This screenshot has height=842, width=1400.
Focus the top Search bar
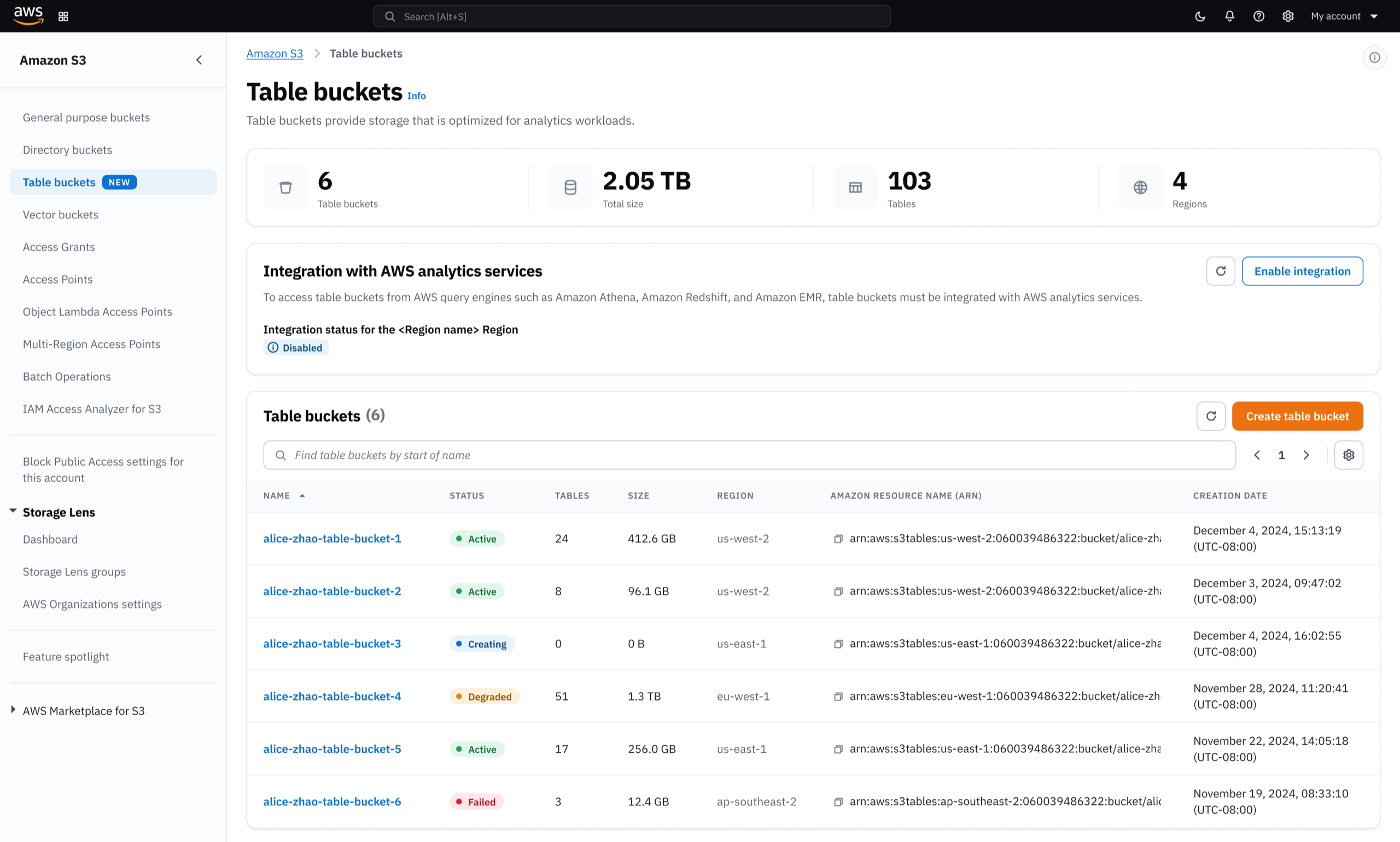(631, 16)
